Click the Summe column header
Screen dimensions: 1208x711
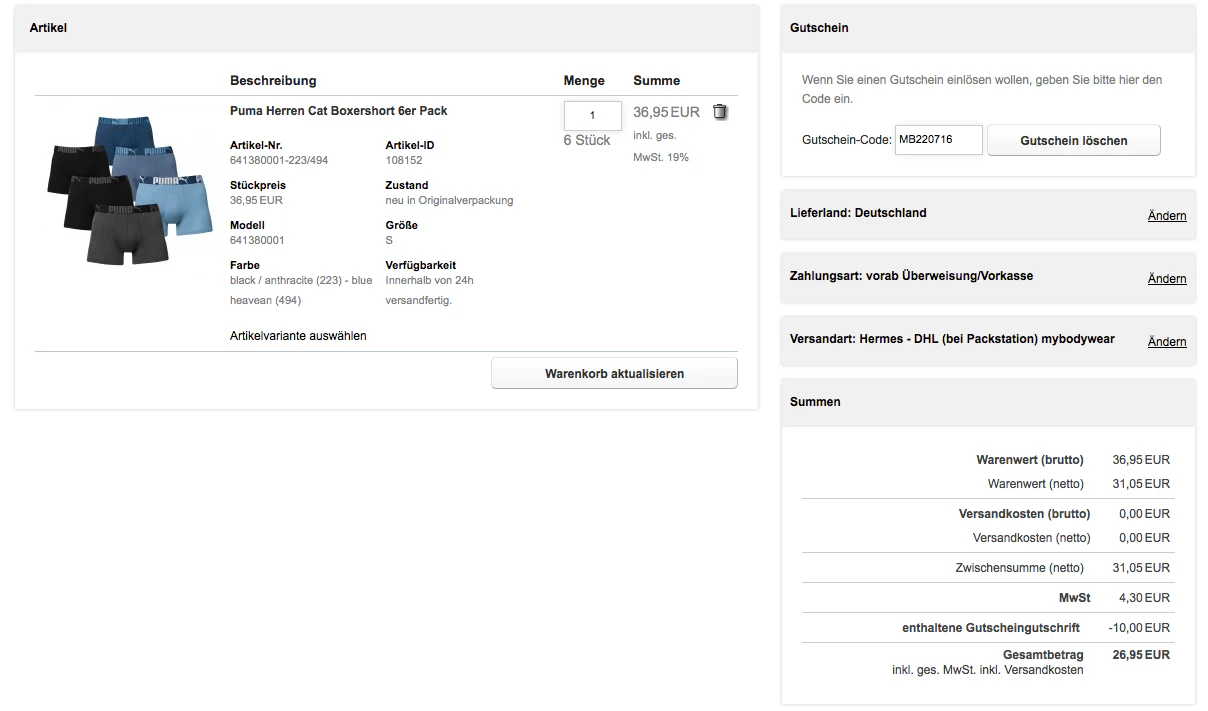(656, 81)
